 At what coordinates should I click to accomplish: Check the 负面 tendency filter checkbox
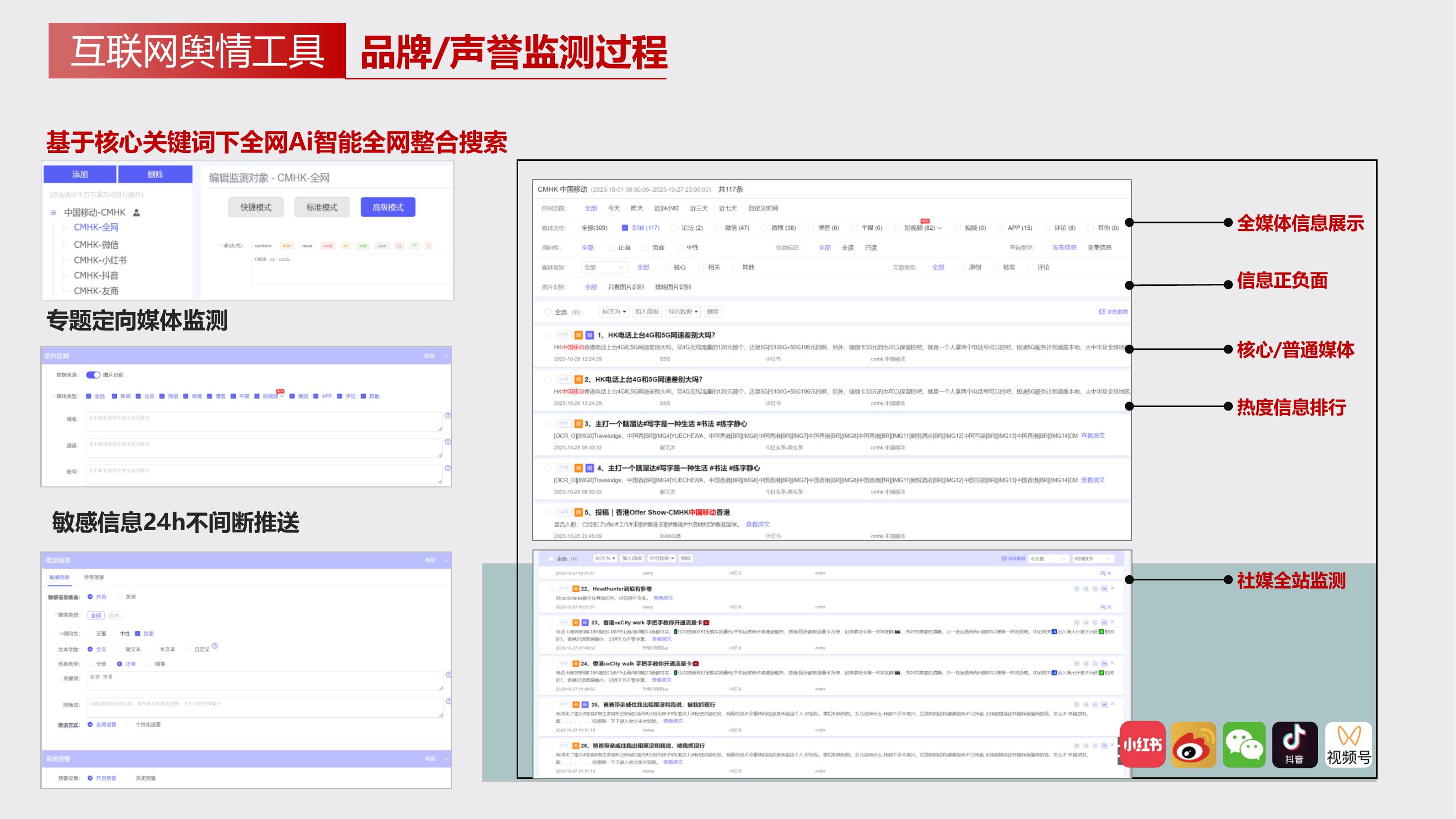(x=645, y=248)
